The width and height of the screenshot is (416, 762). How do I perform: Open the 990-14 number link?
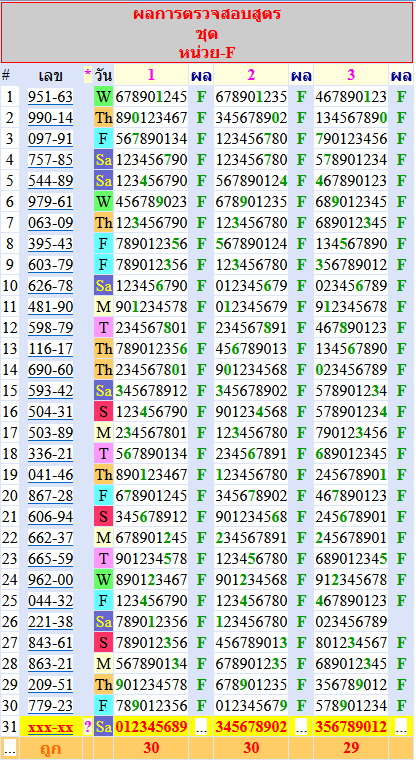pyautogui.click(x=51, y=118)
